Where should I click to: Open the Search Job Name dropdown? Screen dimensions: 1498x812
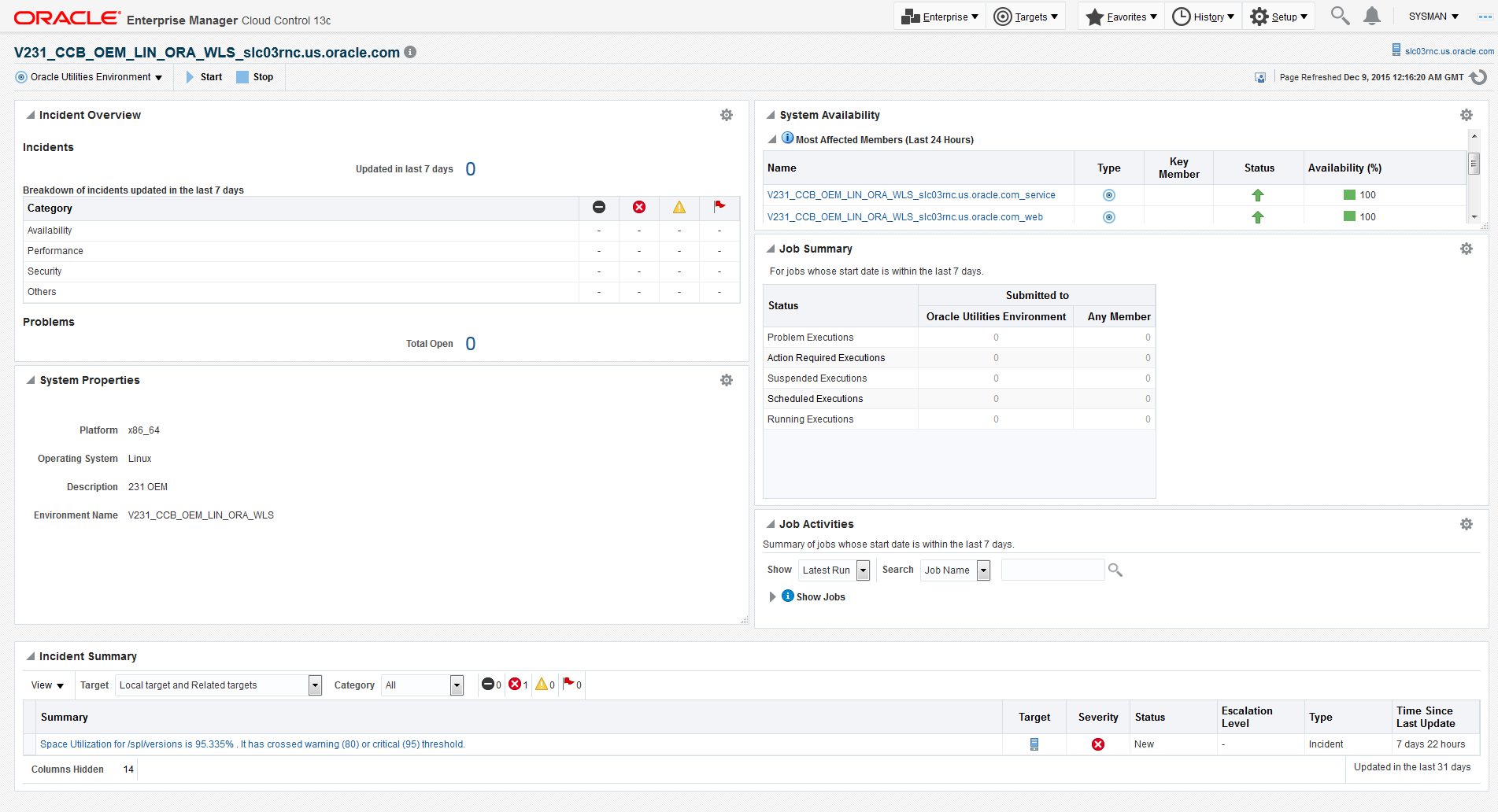coord(955,570)
